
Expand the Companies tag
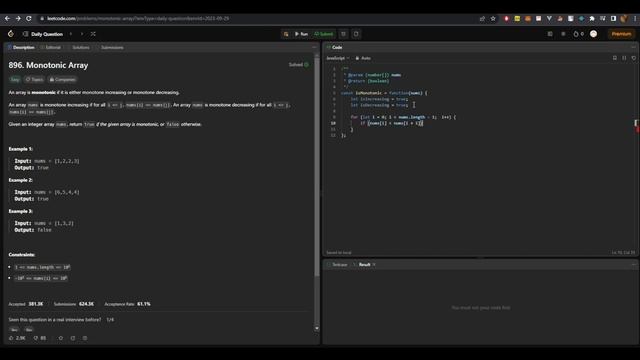(62, 80)
